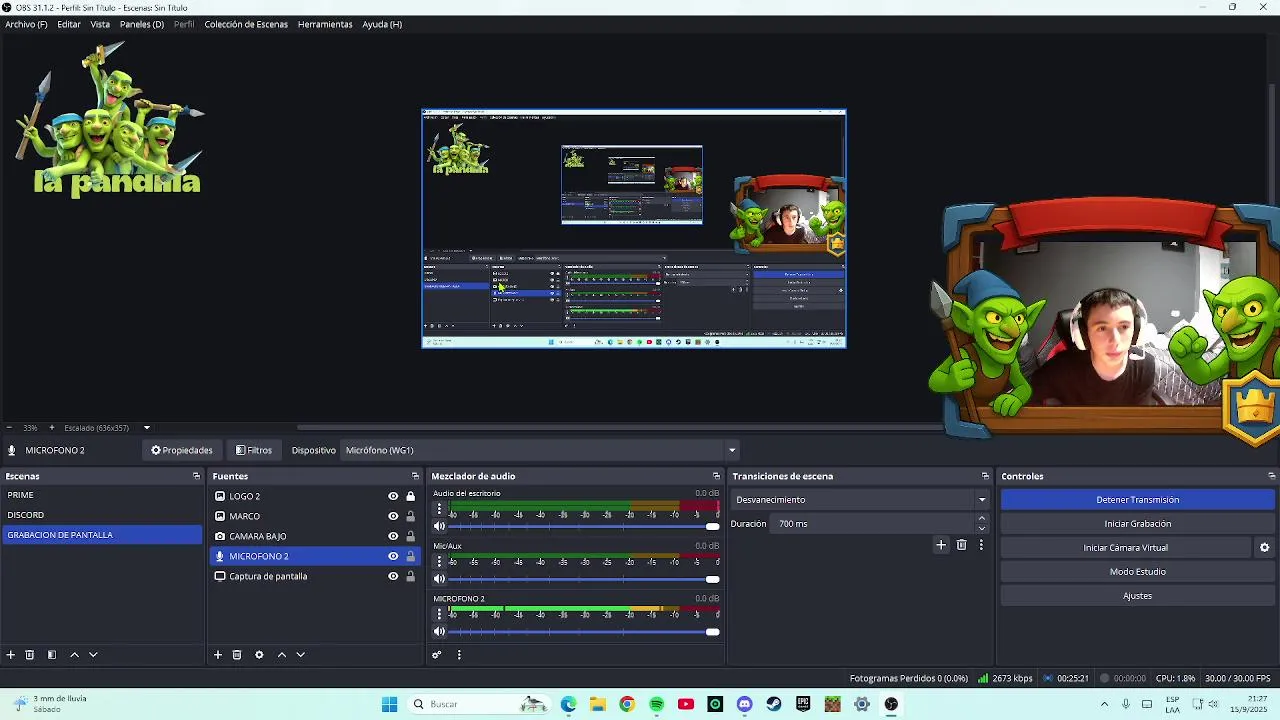Open the Vista menu

100,24
